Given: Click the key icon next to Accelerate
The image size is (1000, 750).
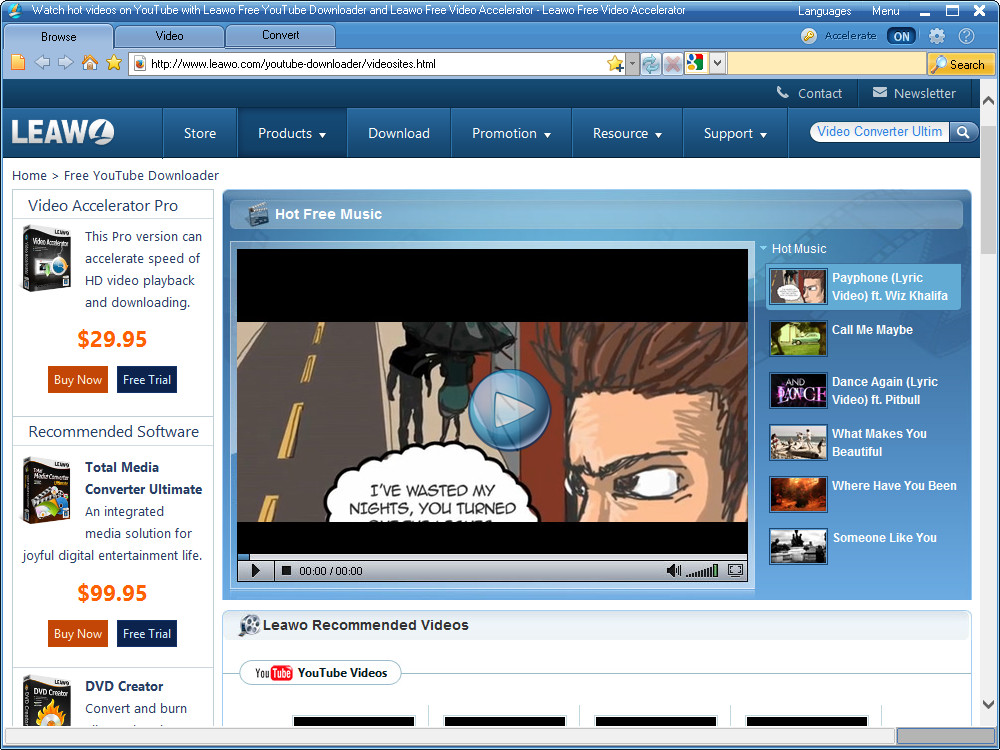Looking at the screenshot, I should click(x=809, y=36).
